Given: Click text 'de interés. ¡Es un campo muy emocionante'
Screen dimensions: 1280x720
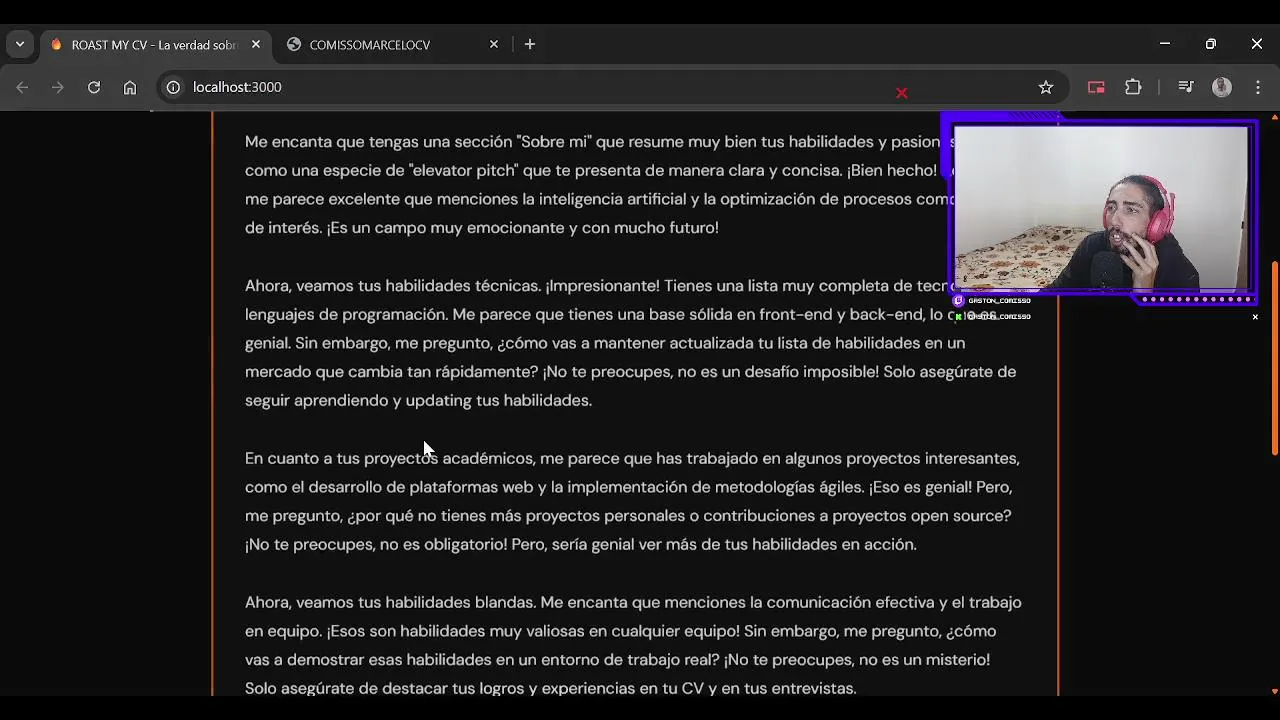Looking at the screenshot, I should [x=405, y=228].
